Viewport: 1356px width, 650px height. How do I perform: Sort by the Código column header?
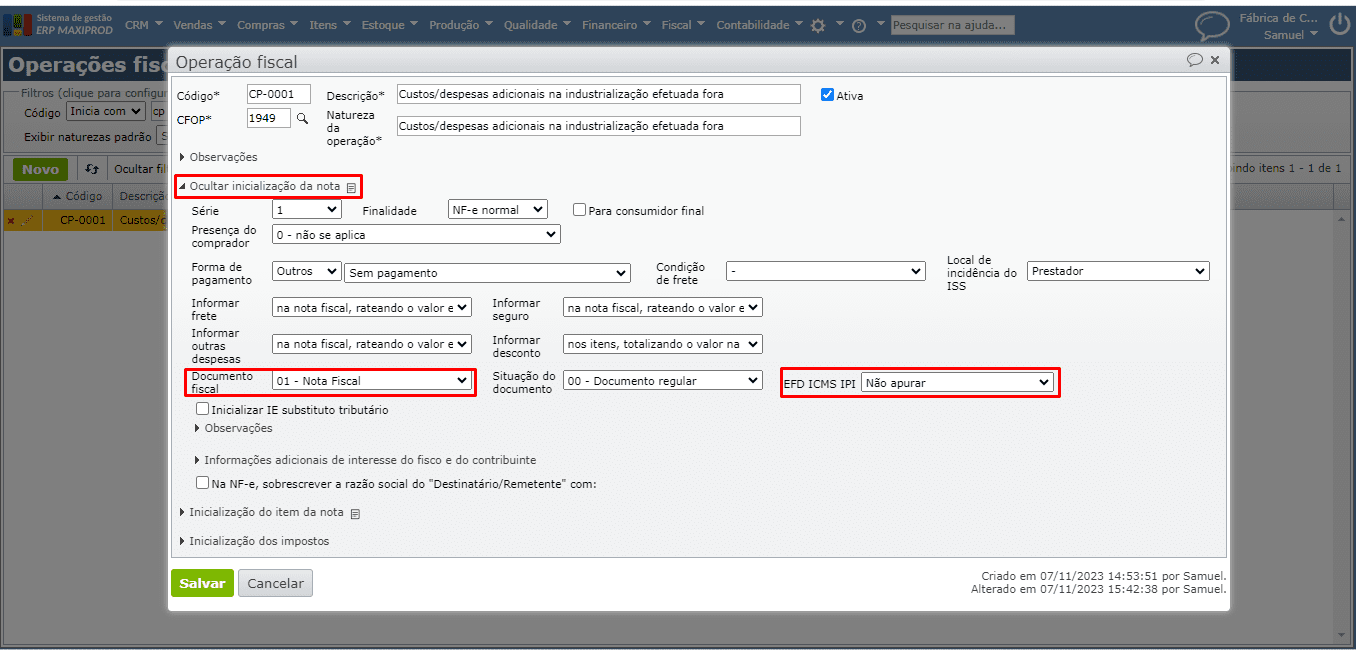77,196
